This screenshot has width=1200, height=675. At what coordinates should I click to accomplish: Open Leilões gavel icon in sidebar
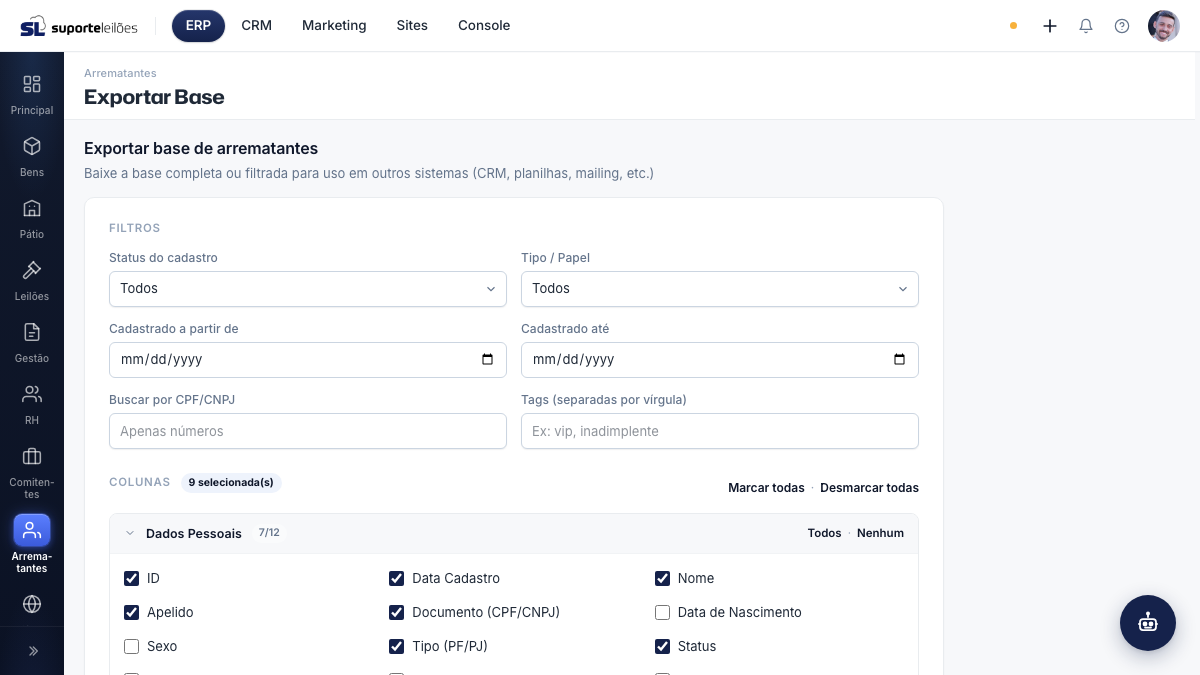point(32,270)
